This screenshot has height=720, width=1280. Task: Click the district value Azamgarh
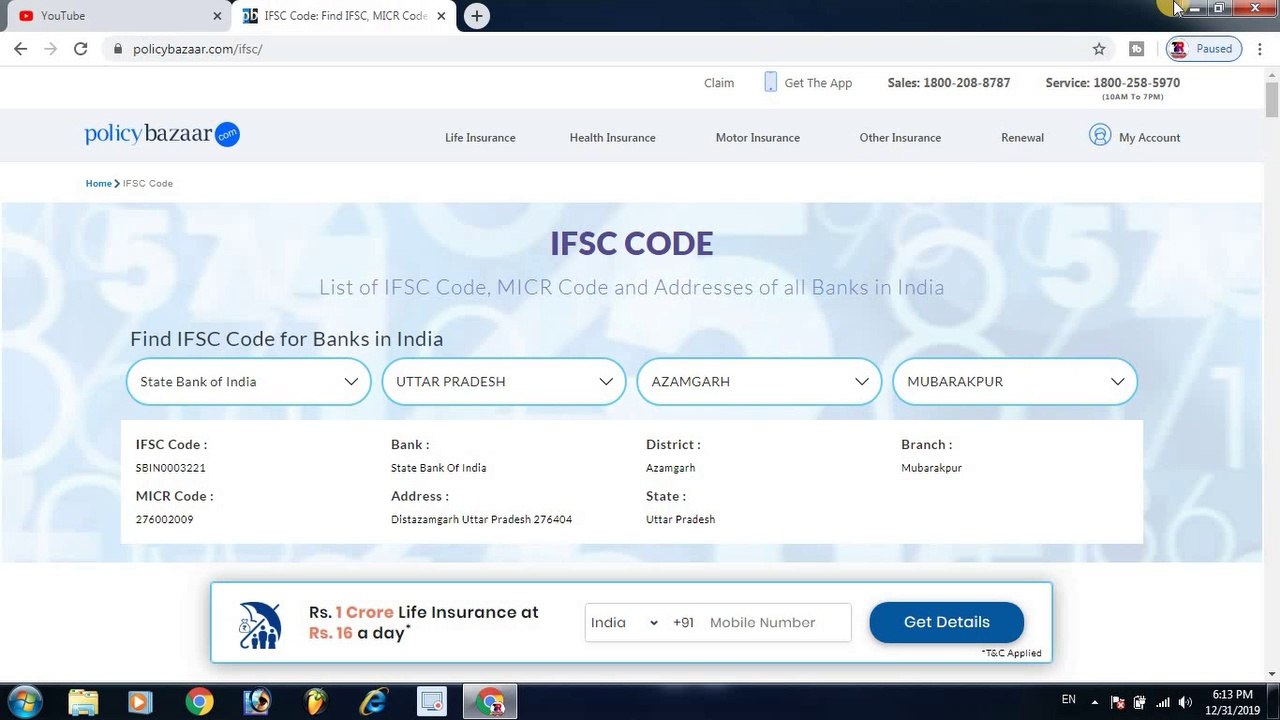click(670, 468)
